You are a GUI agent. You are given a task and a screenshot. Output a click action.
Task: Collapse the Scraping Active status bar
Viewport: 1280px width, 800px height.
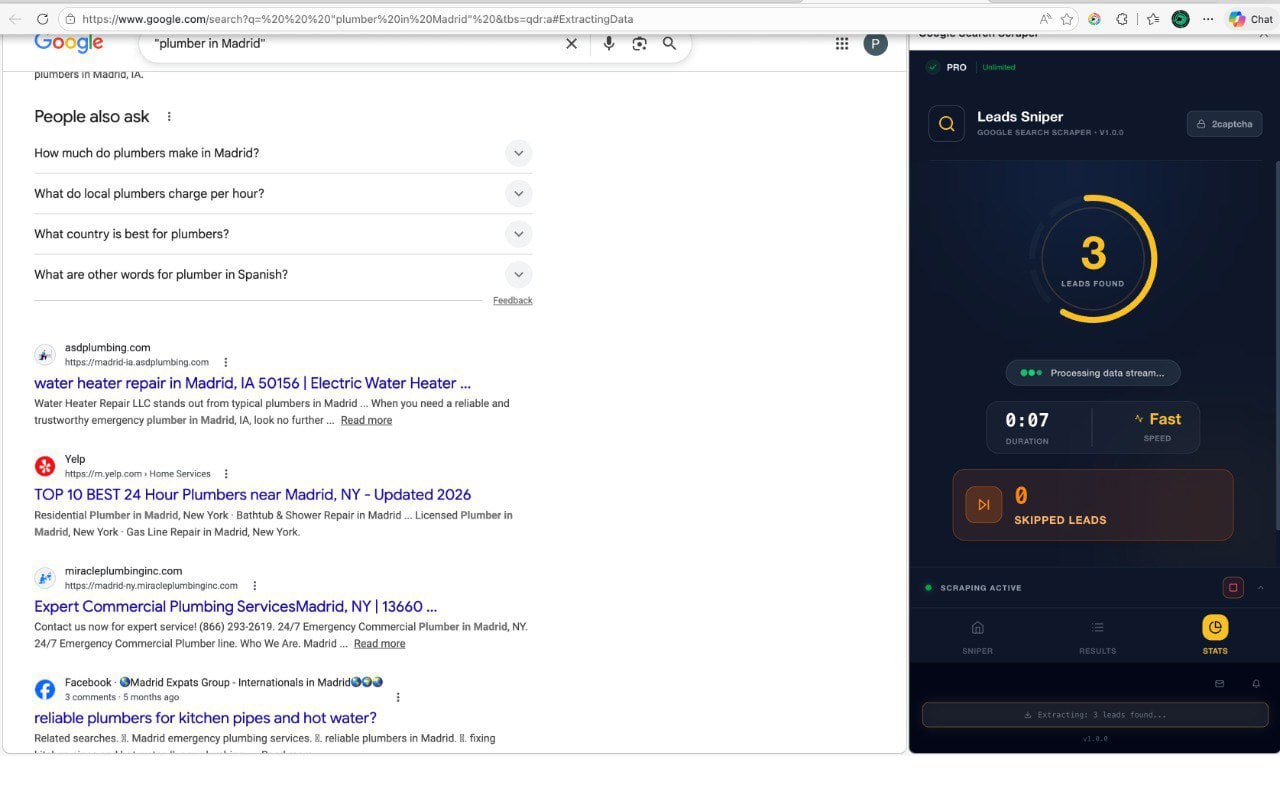click(1261, 588)
